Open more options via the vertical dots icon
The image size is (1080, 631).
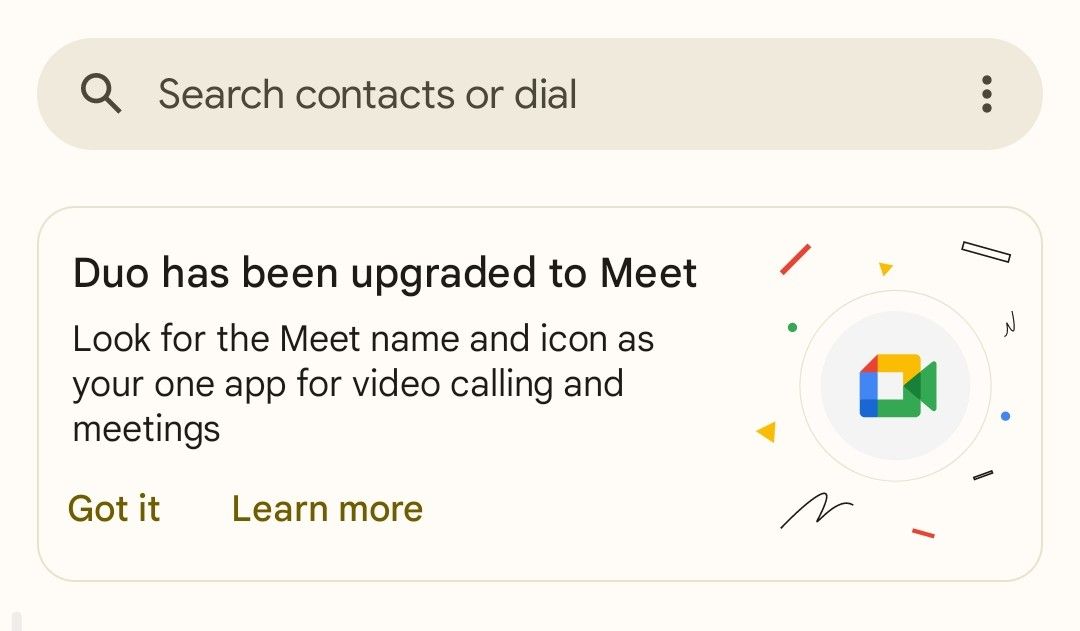tap(986, 93)
